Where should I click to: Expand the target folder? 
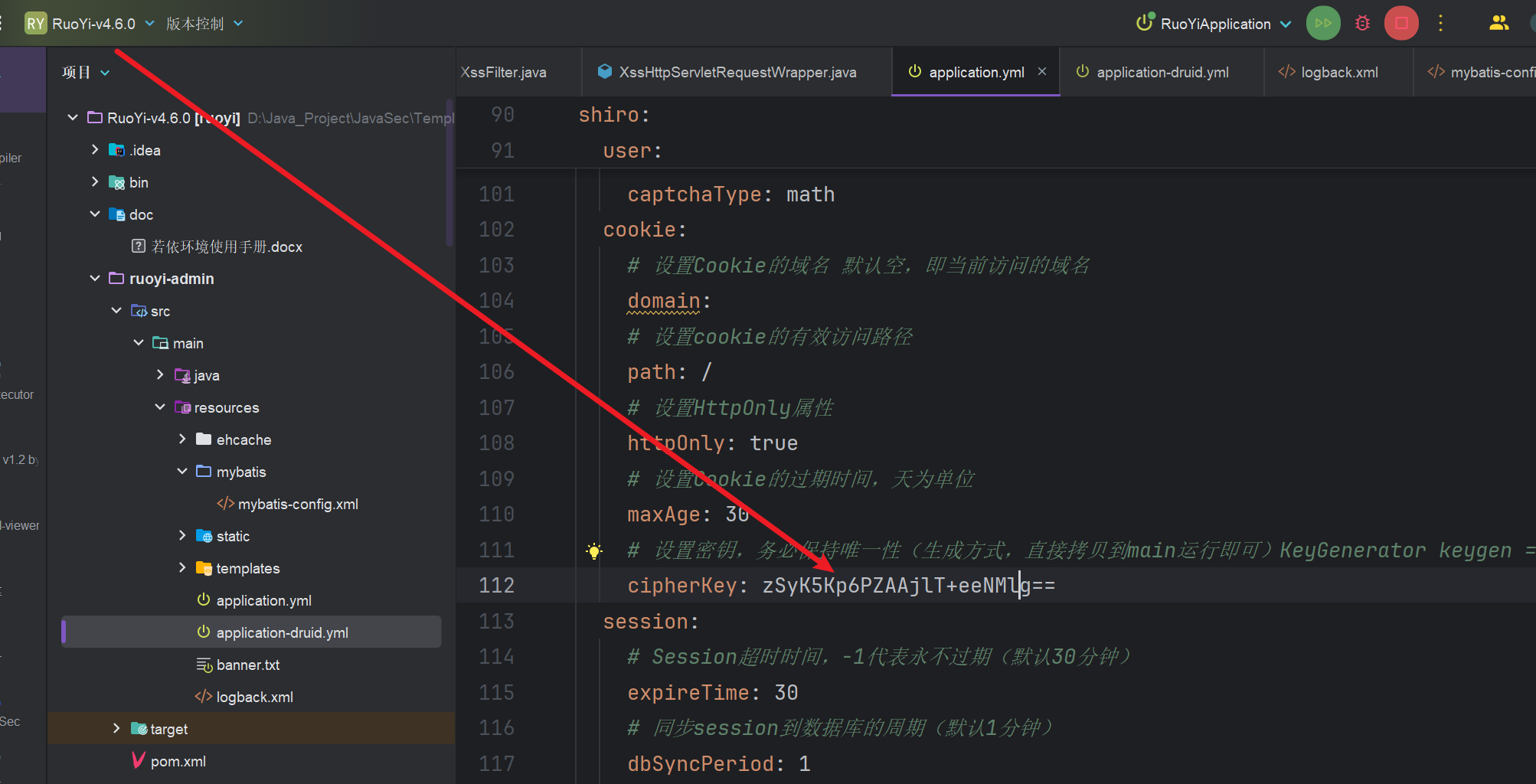click(x=116, y=728)
